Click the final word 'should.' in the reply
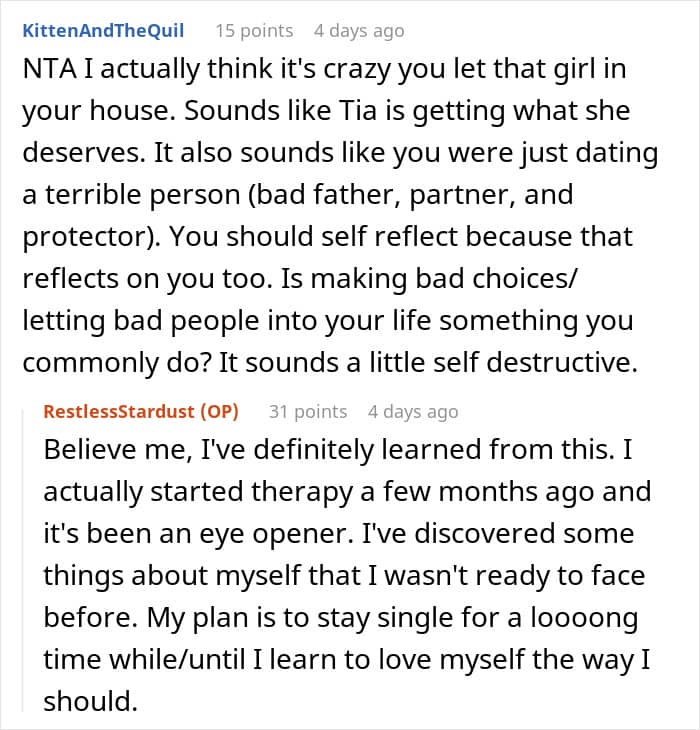700x730 pixels. (x=91, y=701)
